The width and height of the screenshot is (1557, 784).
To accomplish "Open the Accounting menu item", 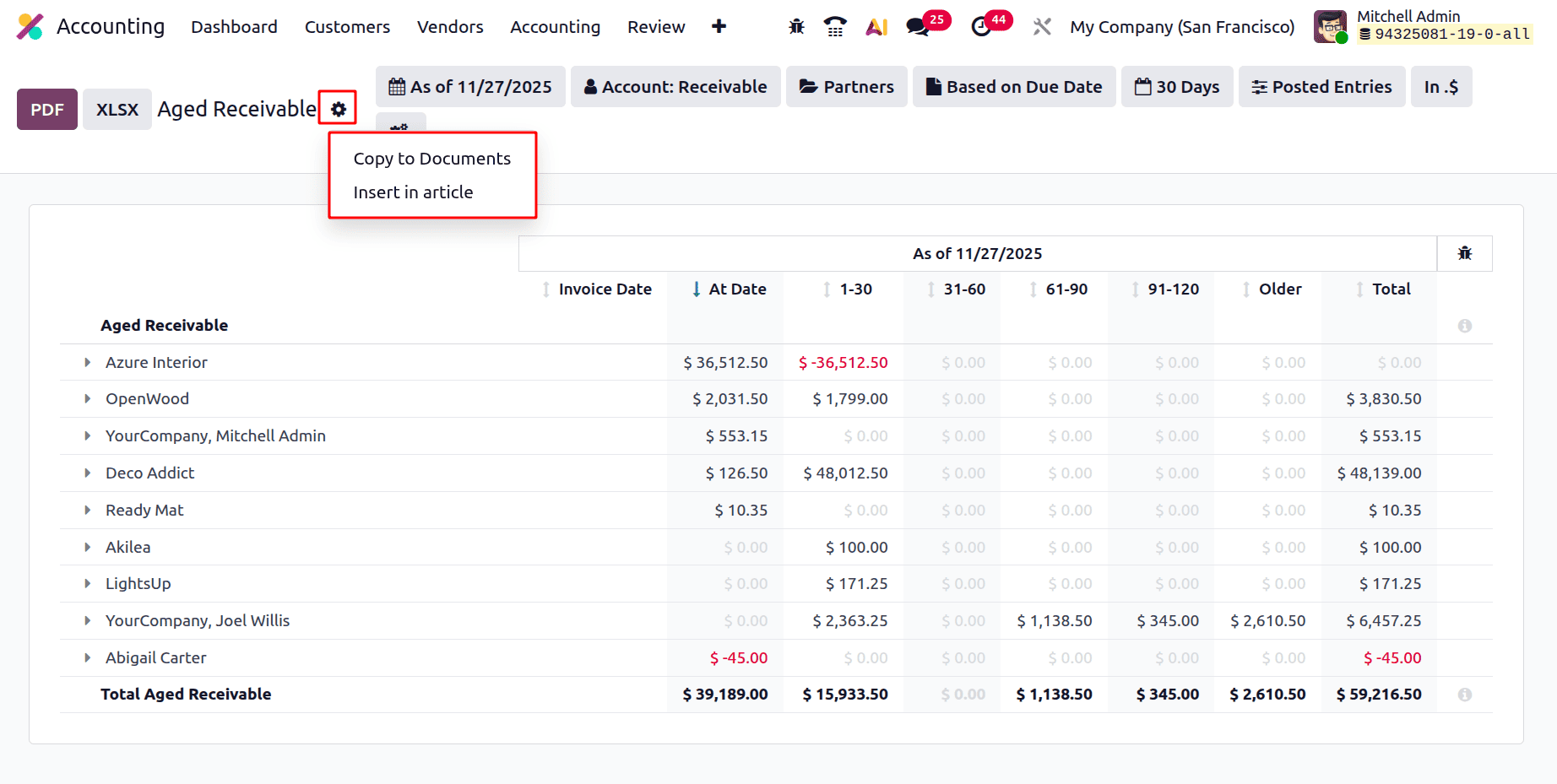I will pos(555,27).
